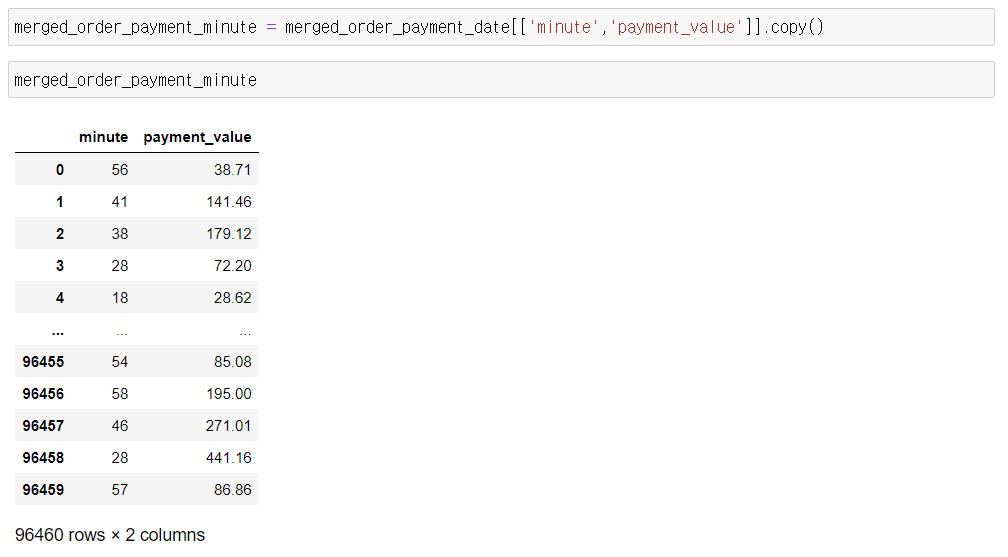Select payment value 179.12
Screen dimensions: 1008x557
coord(229,234)
